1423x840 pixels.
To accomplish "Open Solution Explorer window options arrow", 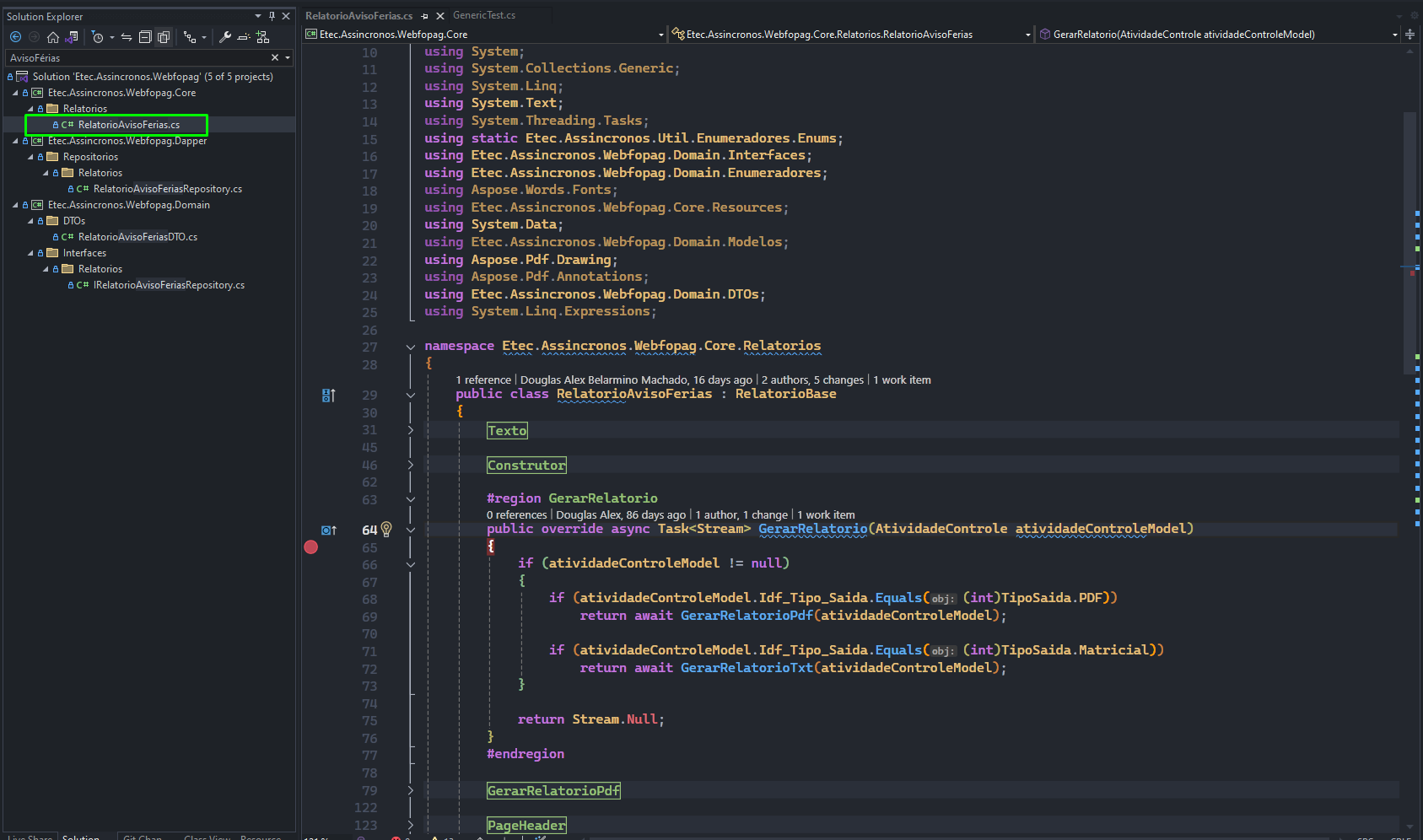I will point(258,16).
